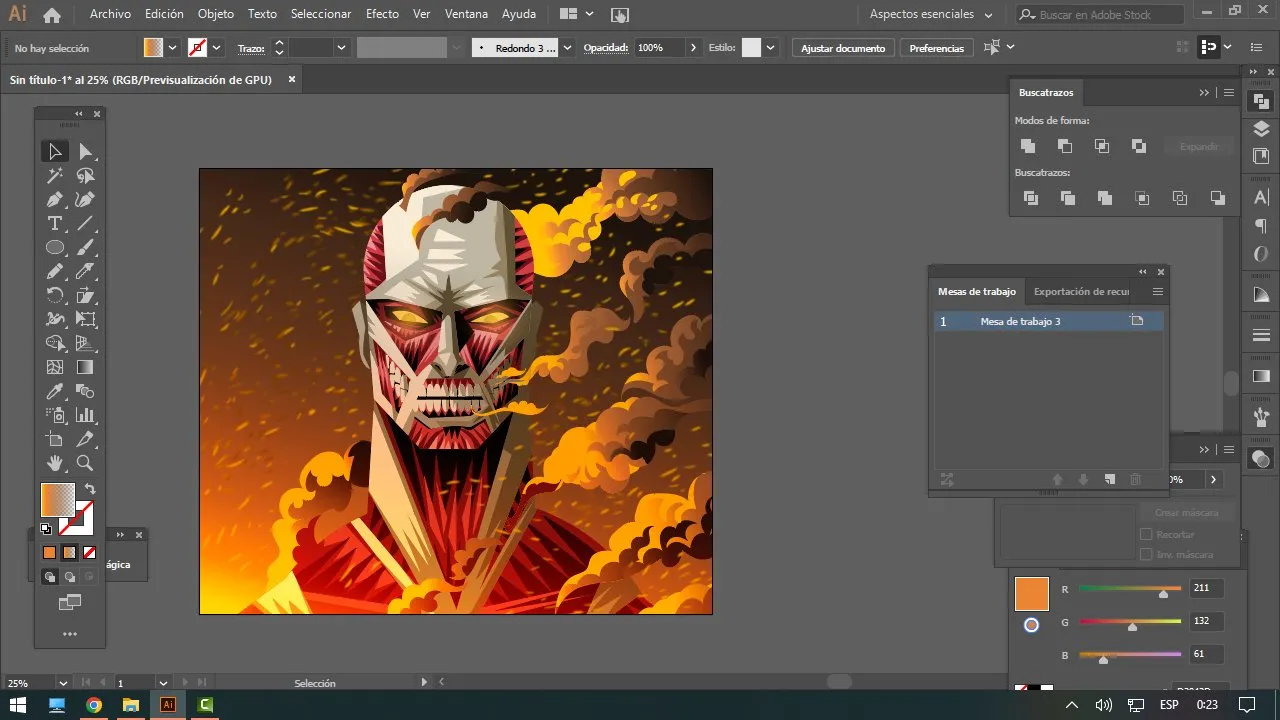
Task: Select the Slice tool
Action: pos(86,440)
